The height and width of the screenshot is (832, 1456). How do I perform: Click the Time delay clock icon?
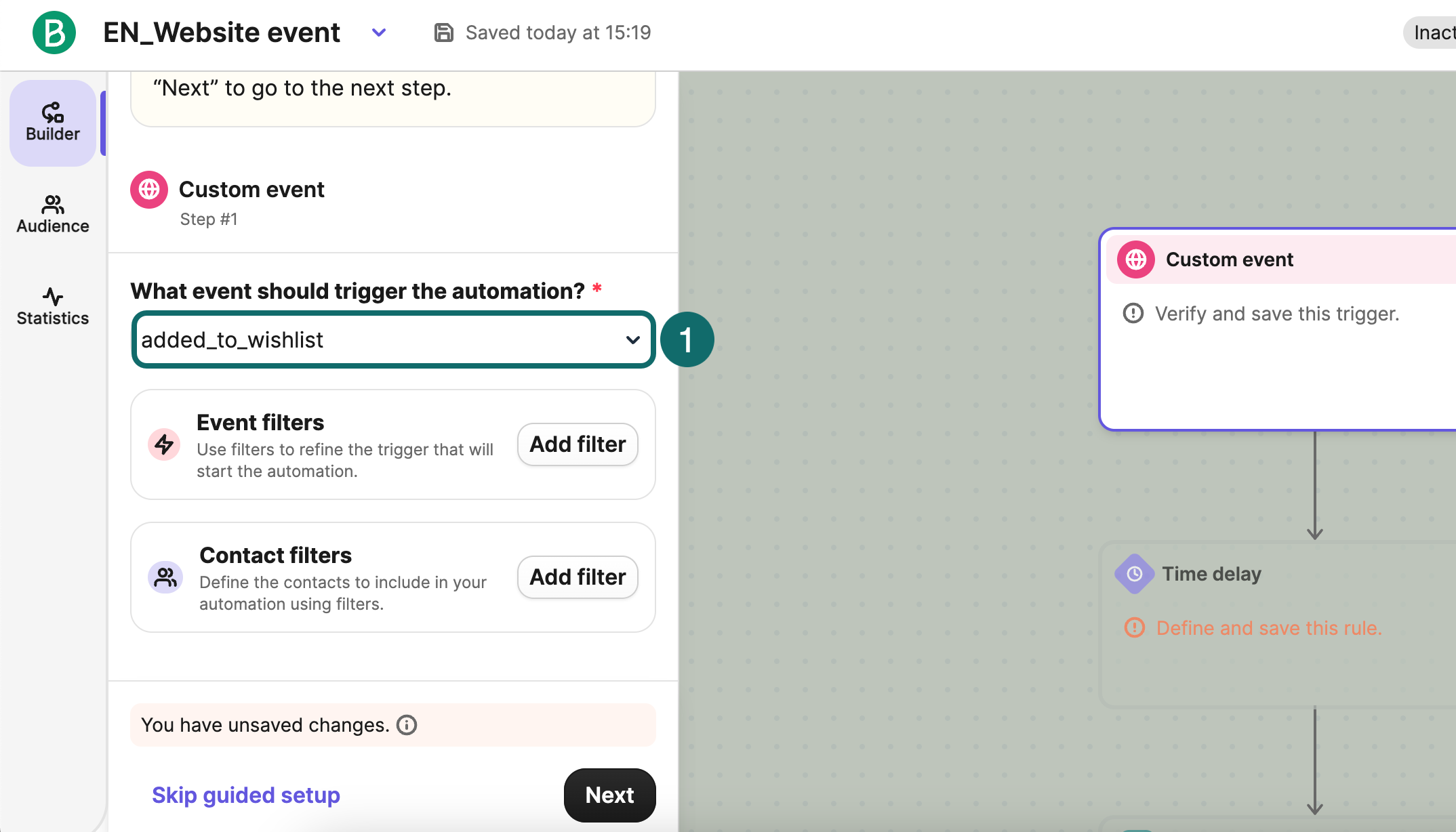tap(1135, 574)
